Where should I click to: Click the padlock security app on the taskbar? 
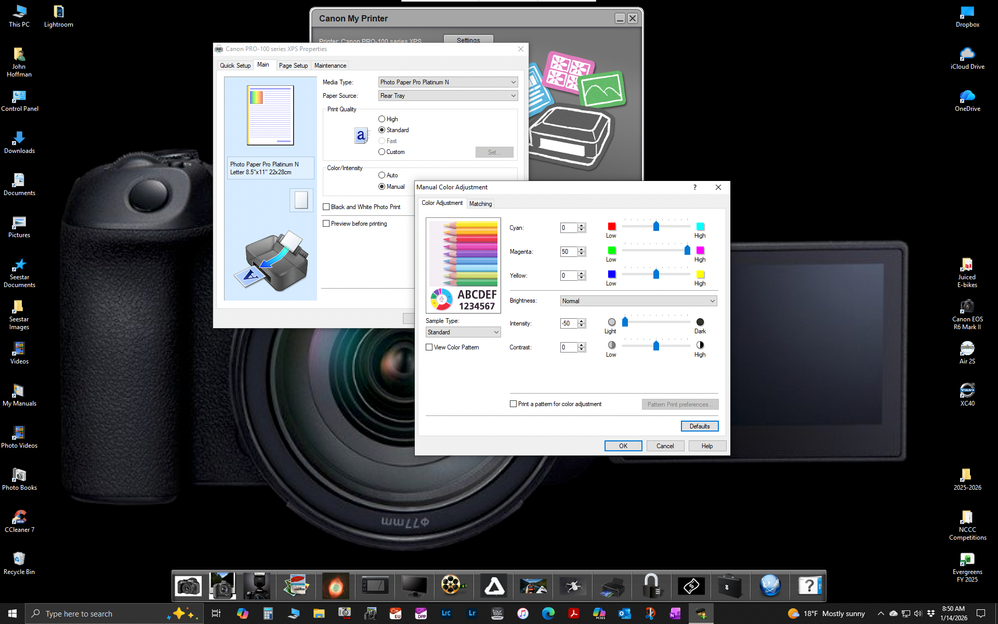[x=651, y=587]
